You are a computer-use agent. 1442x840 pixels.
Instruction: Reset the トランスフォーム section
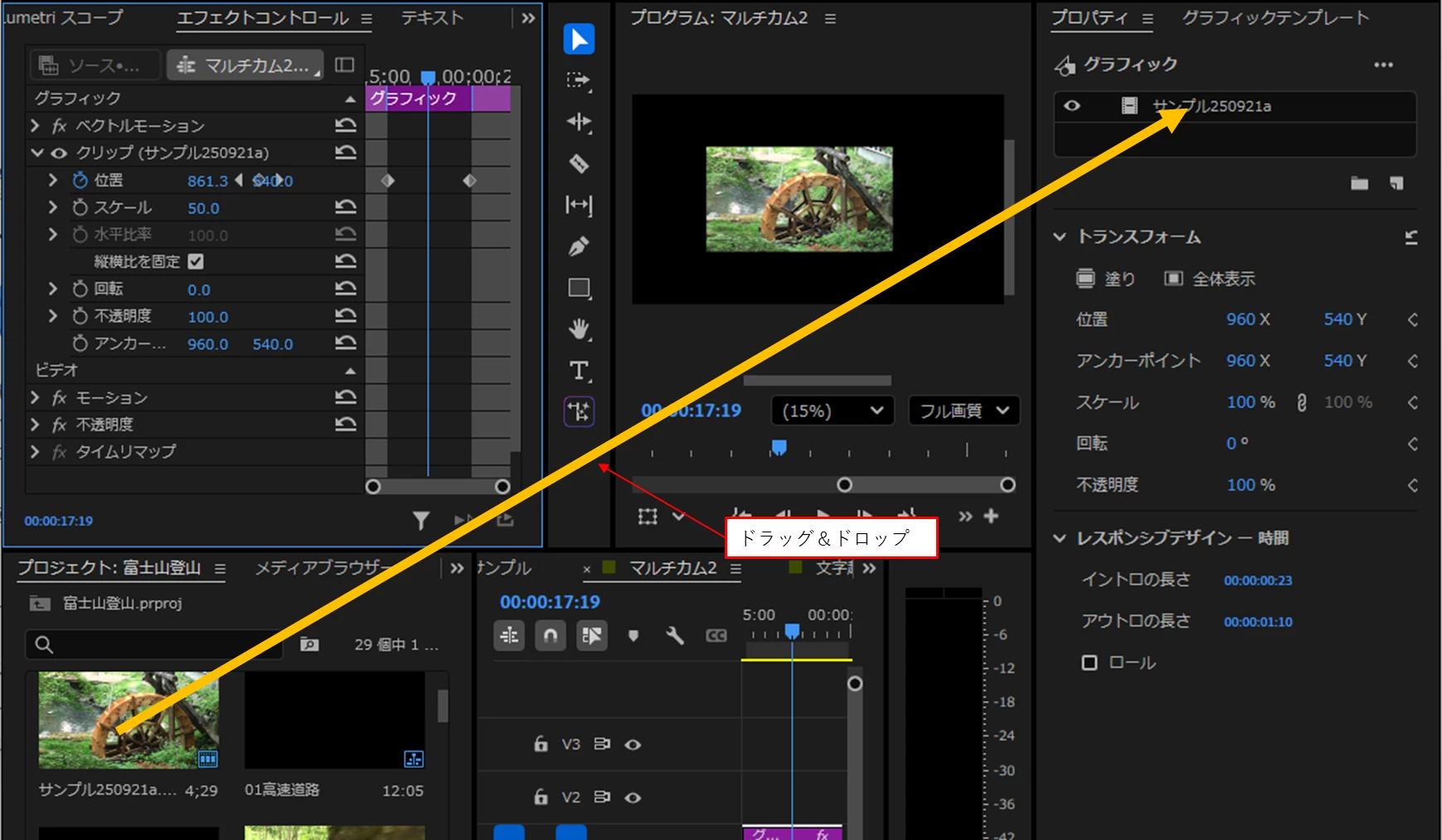pos(1411,237)
